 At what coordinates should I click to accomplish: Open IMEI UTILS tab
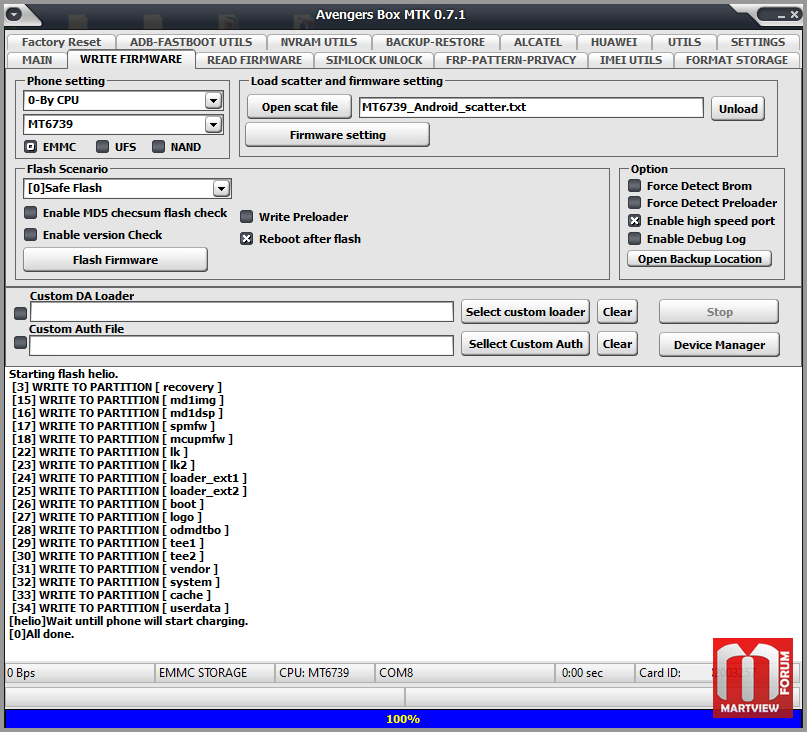tap(631, 60)
